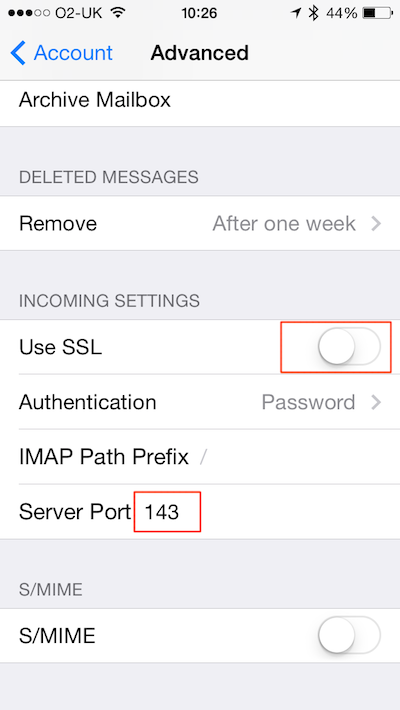Tap the battery icon in status bar
Viewport: 400px width, 710px height.
(376, 13)
